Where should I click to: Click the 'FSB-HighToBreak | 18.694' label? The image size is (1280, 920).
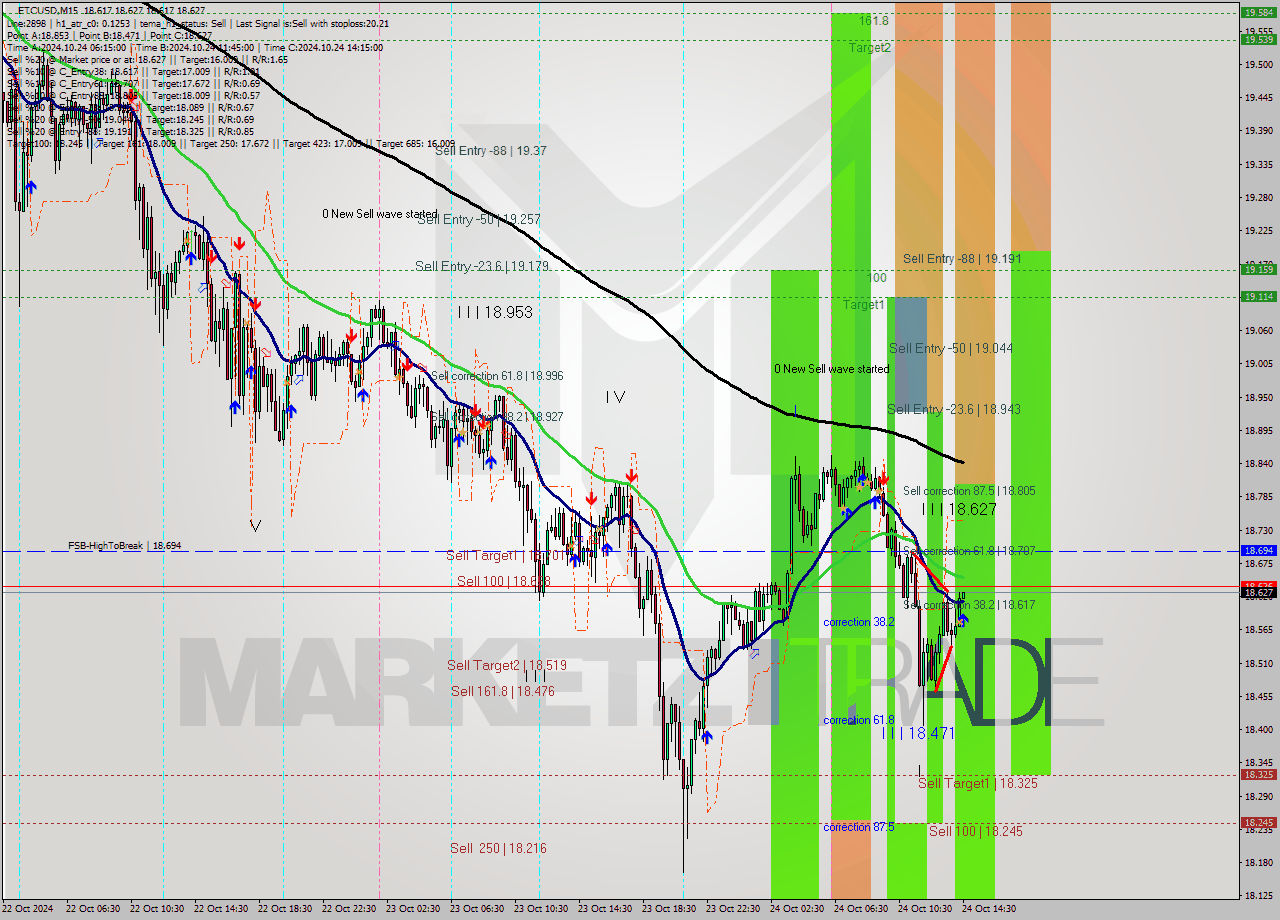[x=124, y=546]
